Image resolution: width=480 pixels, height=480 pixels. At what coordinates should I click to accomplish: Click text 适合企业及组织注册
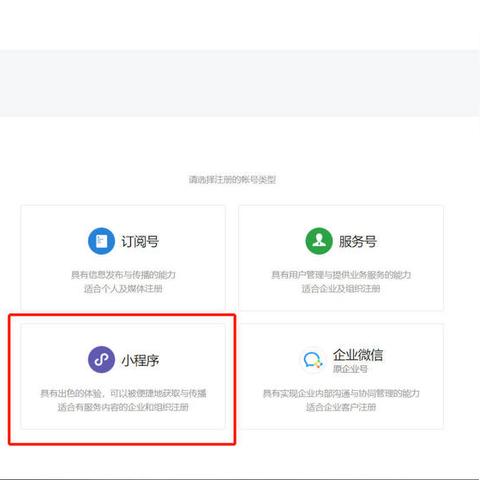341,289
